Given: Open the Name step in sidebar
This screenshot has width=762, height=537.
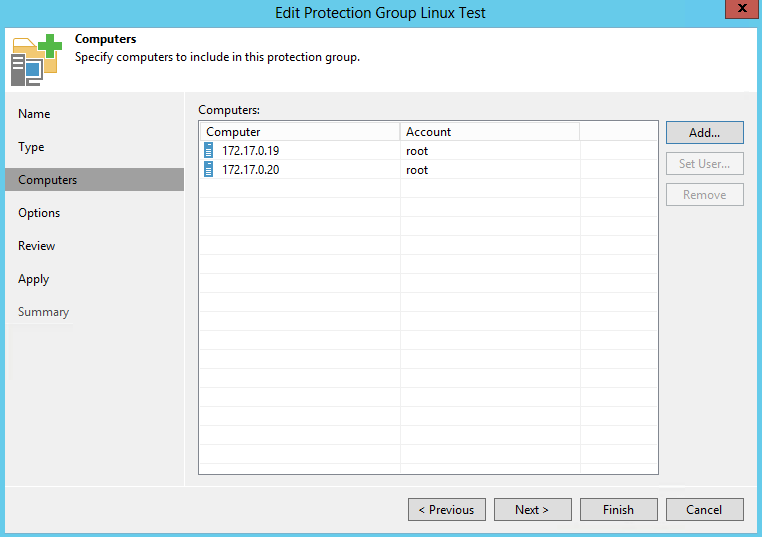Looking at the screenshot, I should pyautogui.click(x=34, y=114).
